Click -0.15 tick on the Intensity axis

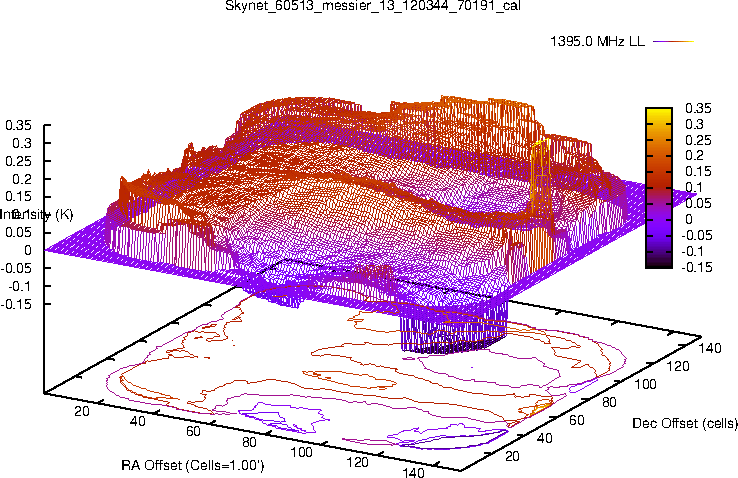coord(16,304)
